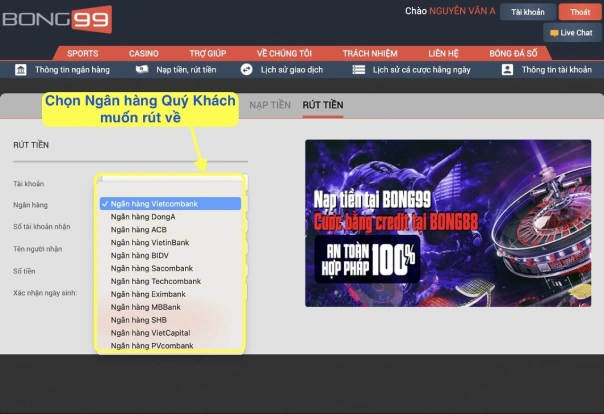
Task: Click the Tài khoản form label
Action: [x=29, y=184]
